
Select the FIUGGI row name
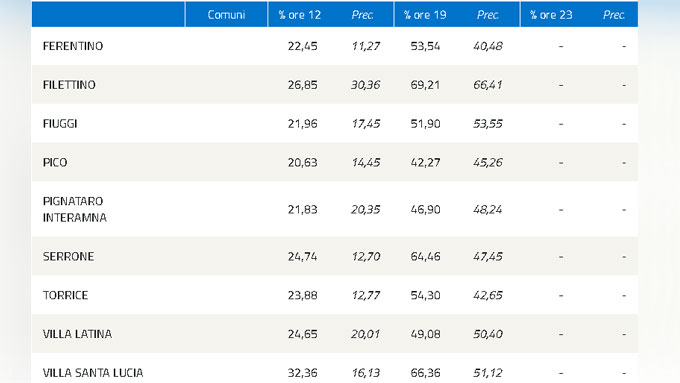(60, 124)
